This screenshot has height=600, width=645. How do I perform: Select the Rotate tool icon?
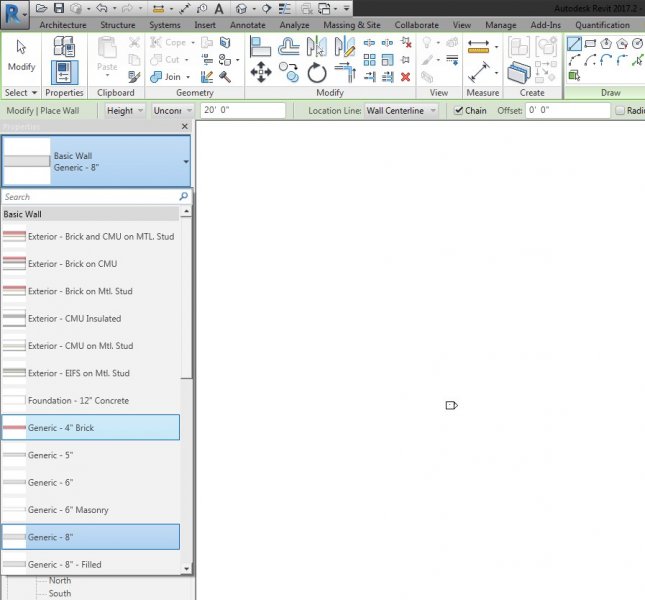click(317, 73)
